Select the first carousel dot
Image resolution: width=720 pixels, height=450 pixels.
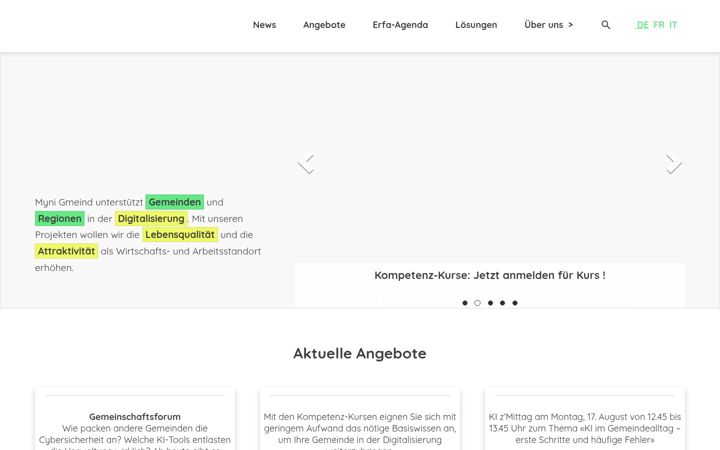coord(465,303)
